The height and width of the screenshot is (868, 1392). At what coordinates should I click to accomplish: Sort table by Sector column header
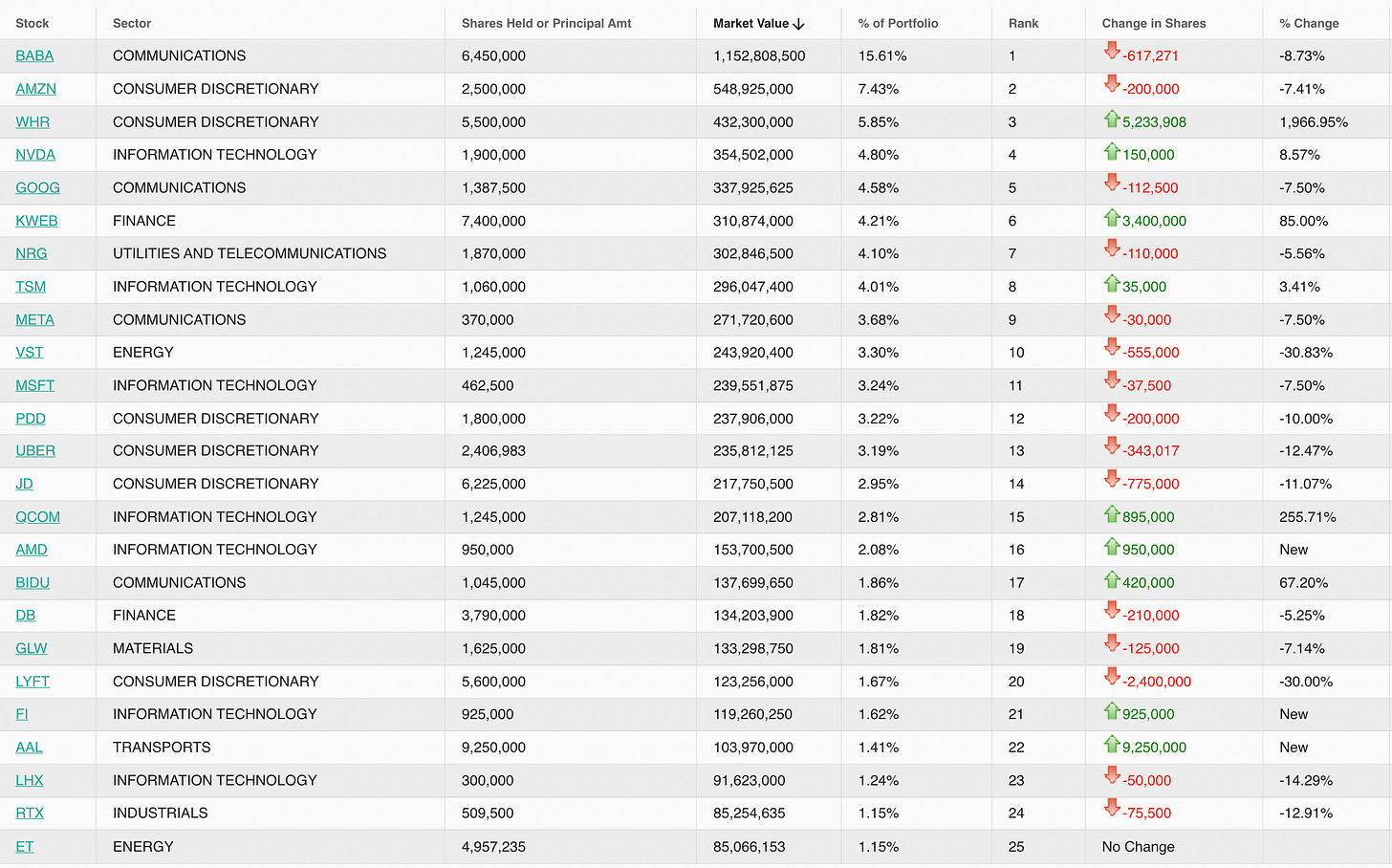pyautogui.click(x=132, y=23)
